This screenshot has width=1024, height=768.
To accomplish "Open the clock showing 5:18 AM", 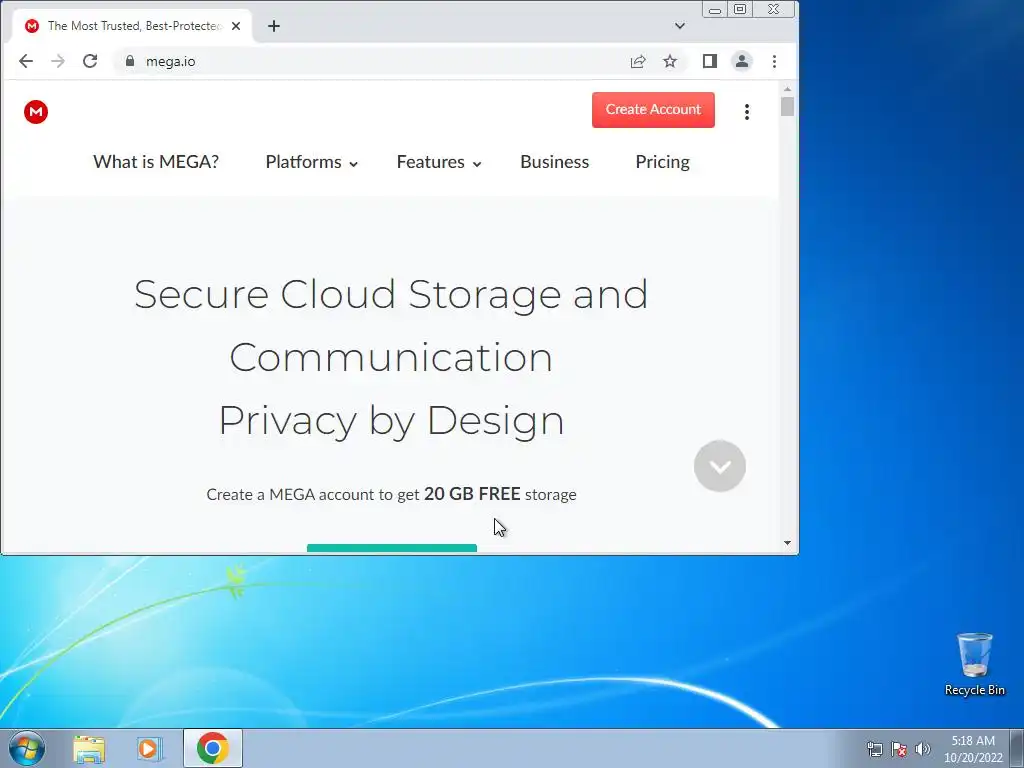I will (x=973, y=748).
